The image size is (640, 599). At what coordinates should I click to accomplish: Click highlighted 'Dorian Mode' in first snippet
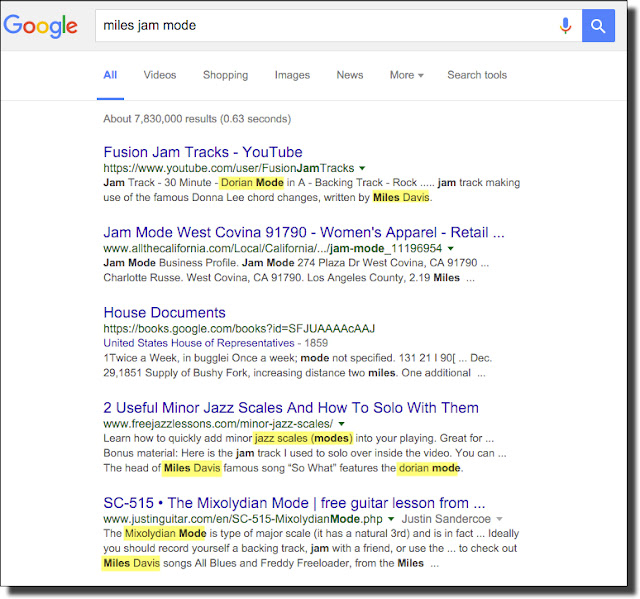tap(252, 182)
